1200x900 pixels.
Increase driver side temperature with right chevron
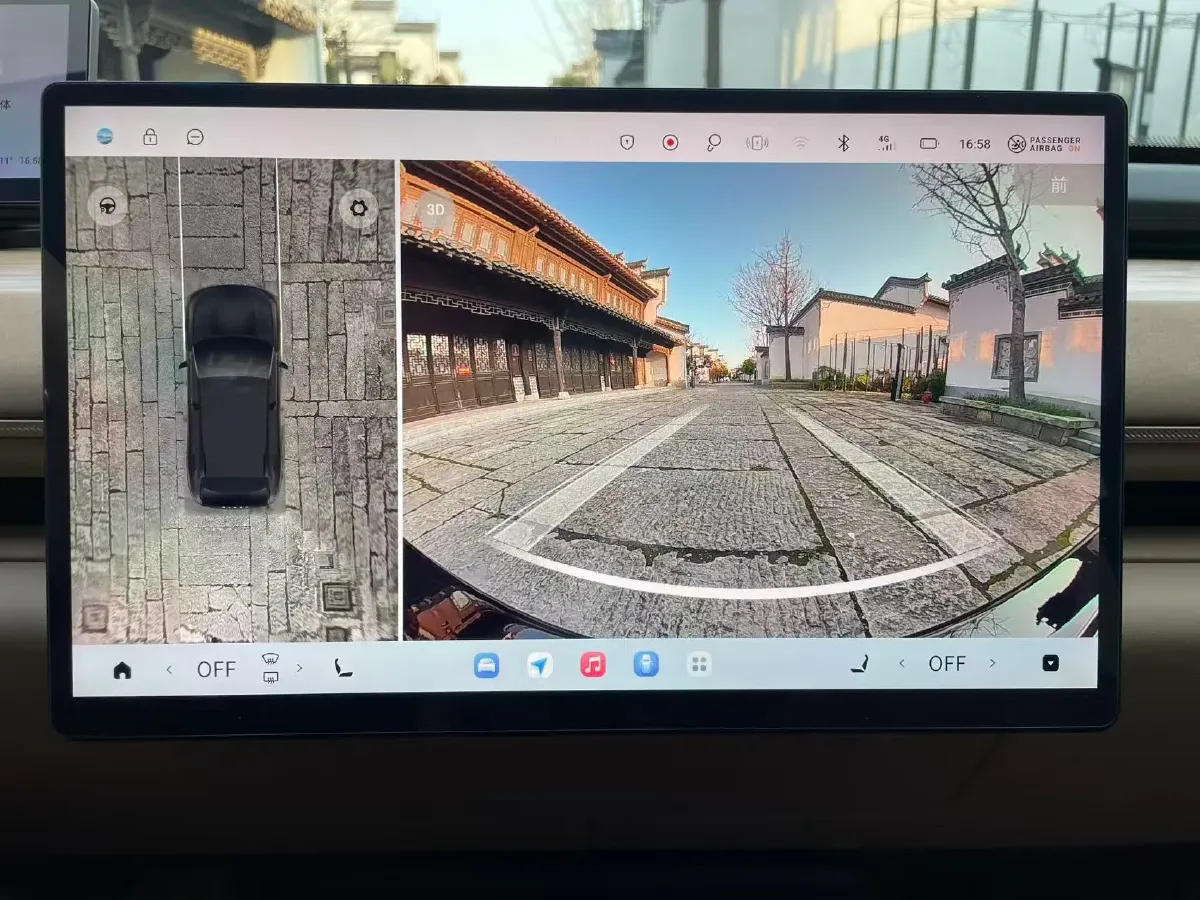299,668
